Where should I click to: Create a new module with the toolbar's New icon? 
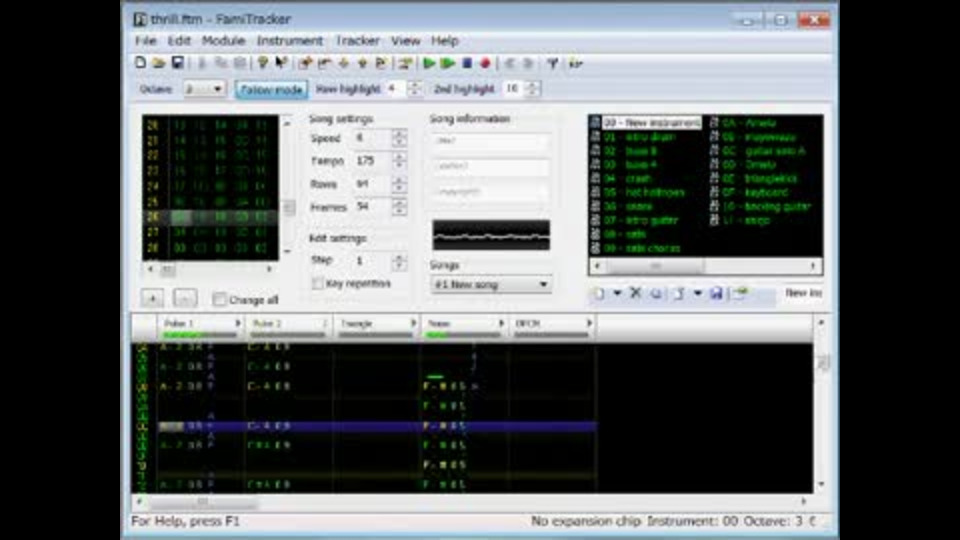pos(140,63)
